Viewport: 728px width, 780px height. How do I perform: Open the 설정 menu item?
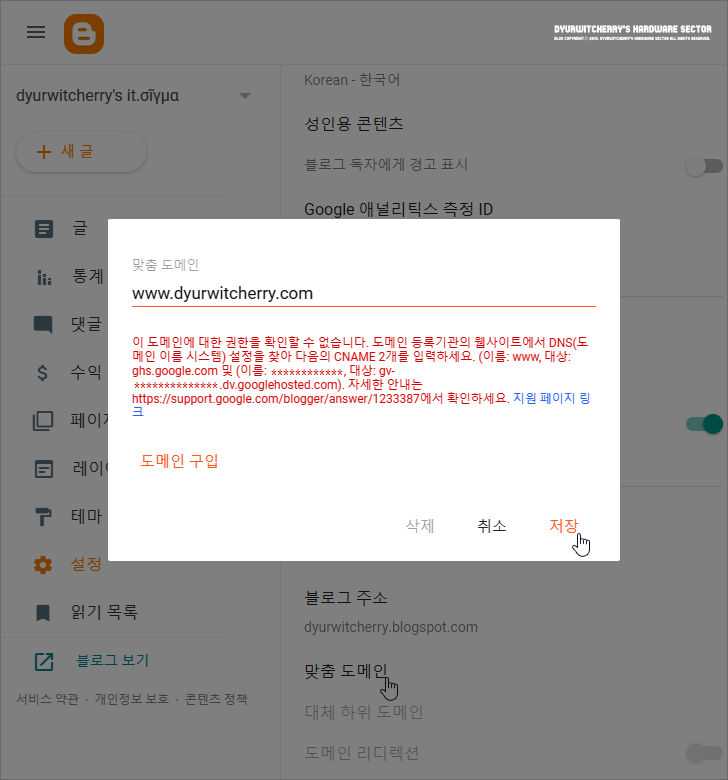pyautogui.click(x=86, y=564)
